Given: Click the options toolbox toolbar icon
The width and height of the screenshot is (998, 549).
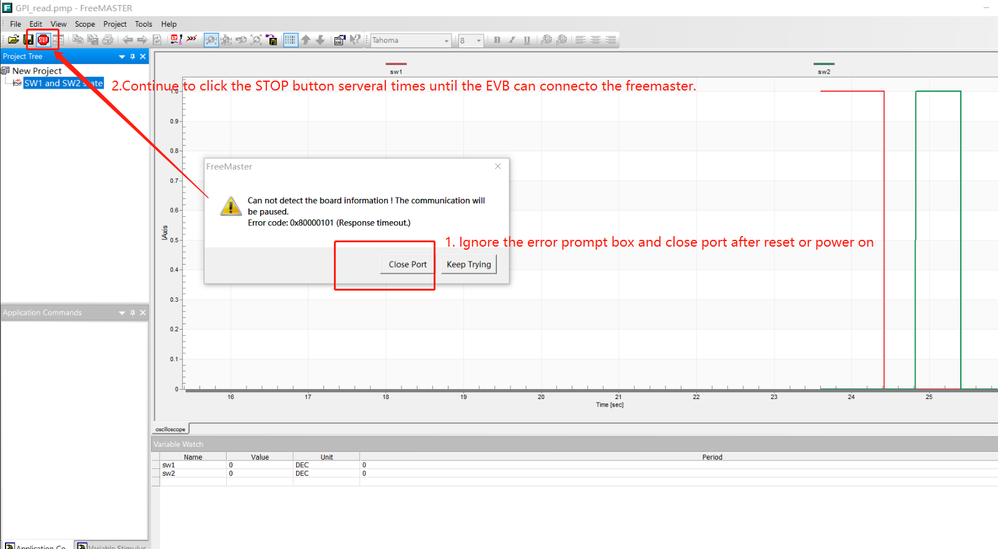Looking at the screenshot, I should [x=339, y=39].
